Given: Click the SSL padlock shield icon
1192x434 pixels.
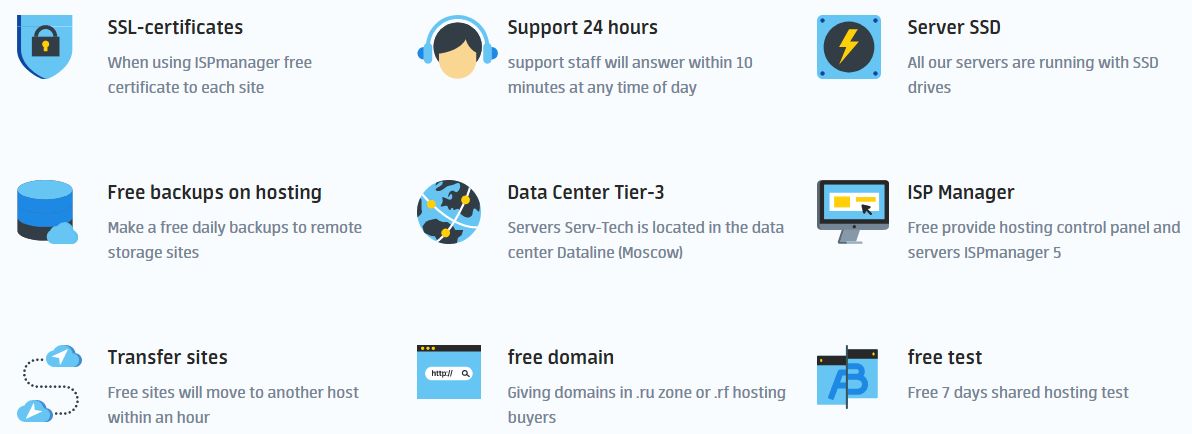Looking at the screenshot, I should pos(44,46).
